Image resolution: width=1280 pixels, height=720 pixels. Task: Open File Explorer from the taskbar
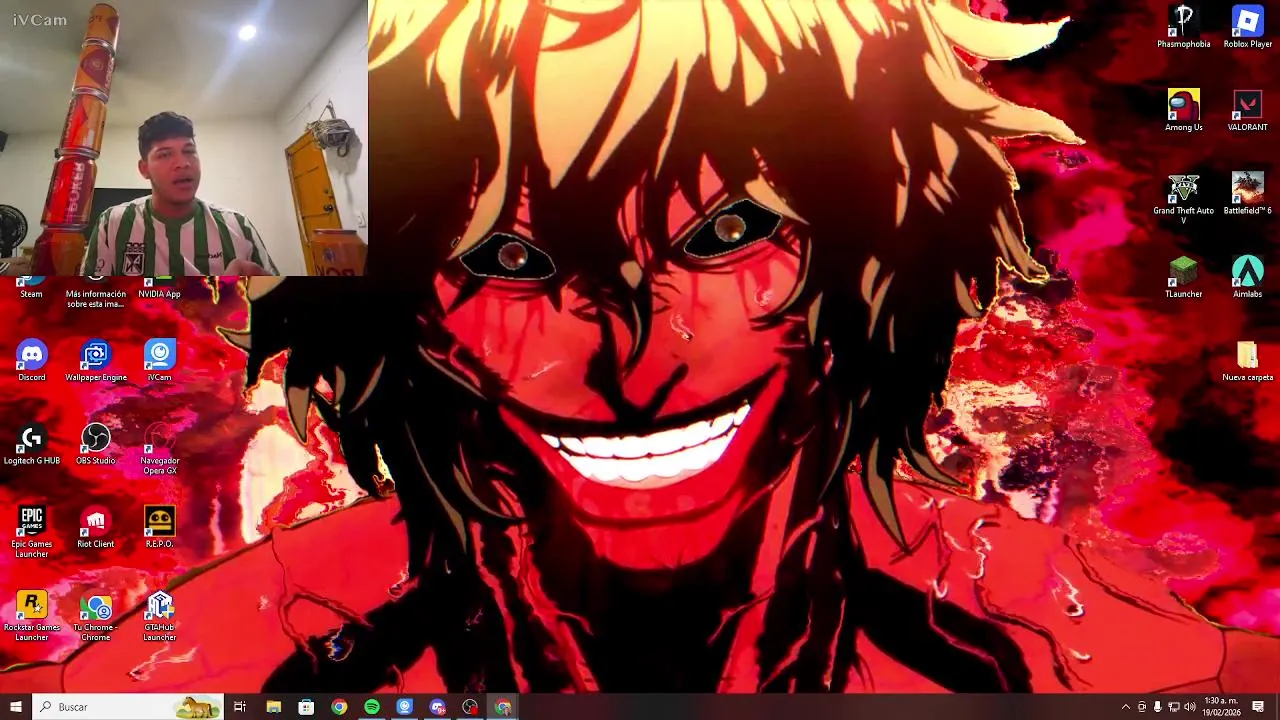point(273,707)
